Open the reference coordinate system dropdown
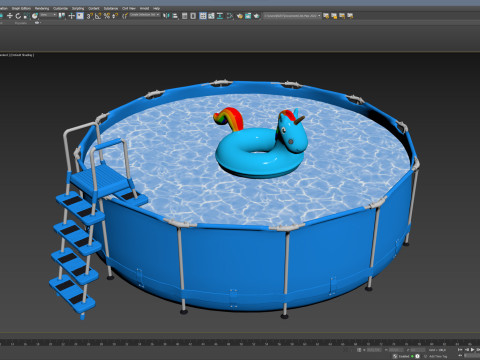 (x=48, y=15)
